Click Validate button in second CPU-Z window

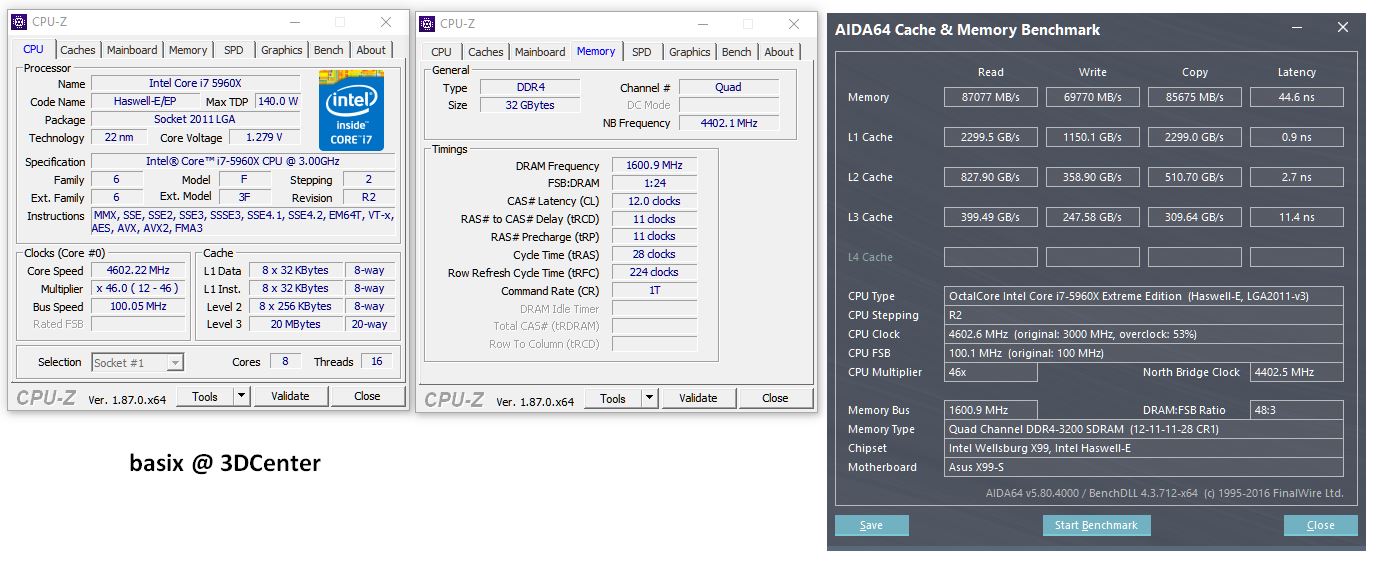[x=698, y=398]
